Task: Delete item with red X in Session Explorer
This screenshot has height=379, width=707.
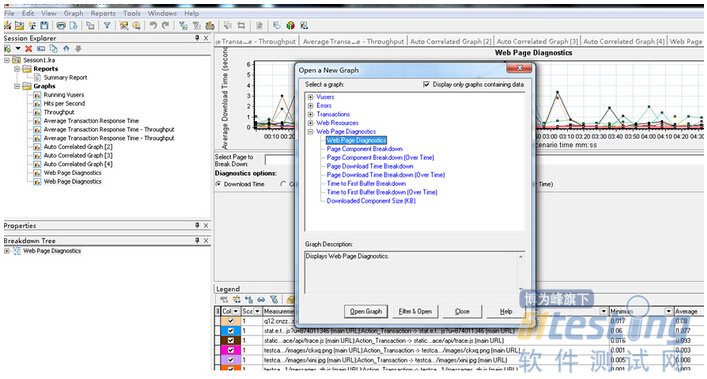Action: 28,49
